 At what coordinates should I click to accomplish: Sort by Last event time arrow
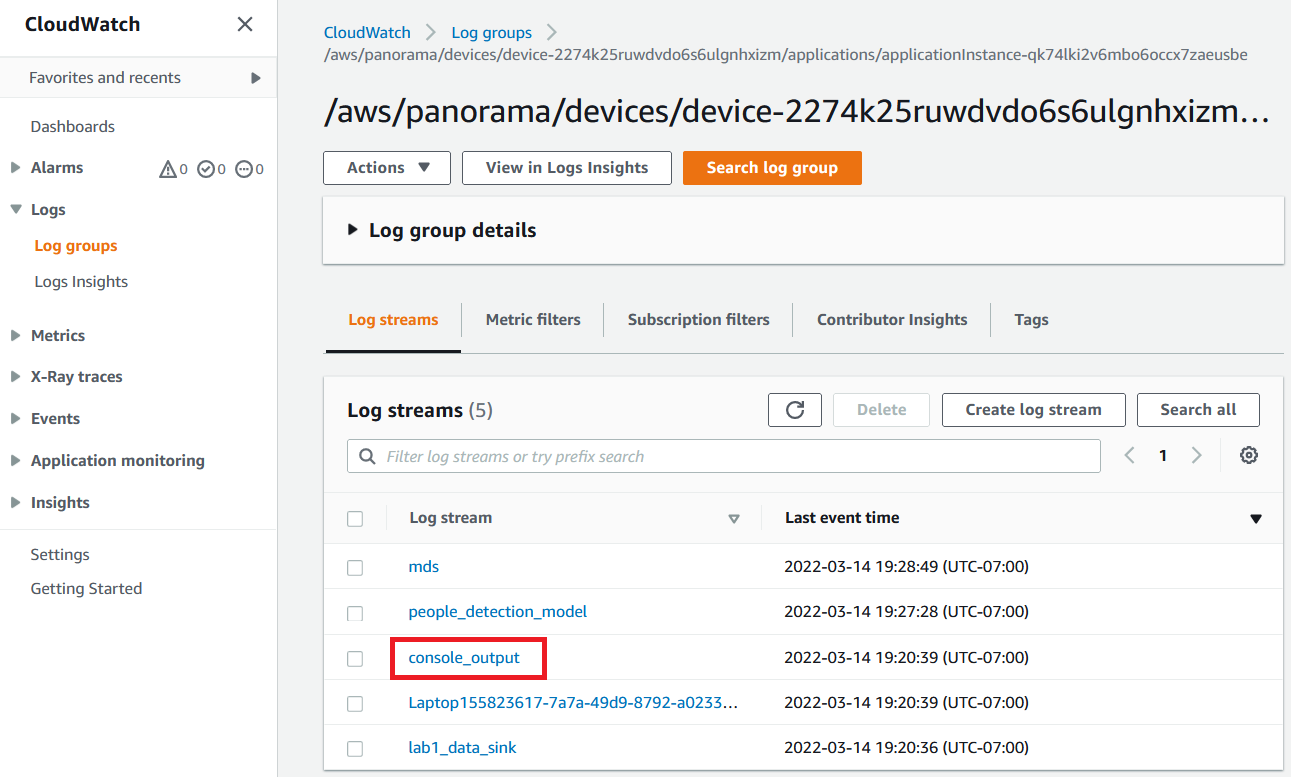pyautogui.click(x=1256, y=519)
